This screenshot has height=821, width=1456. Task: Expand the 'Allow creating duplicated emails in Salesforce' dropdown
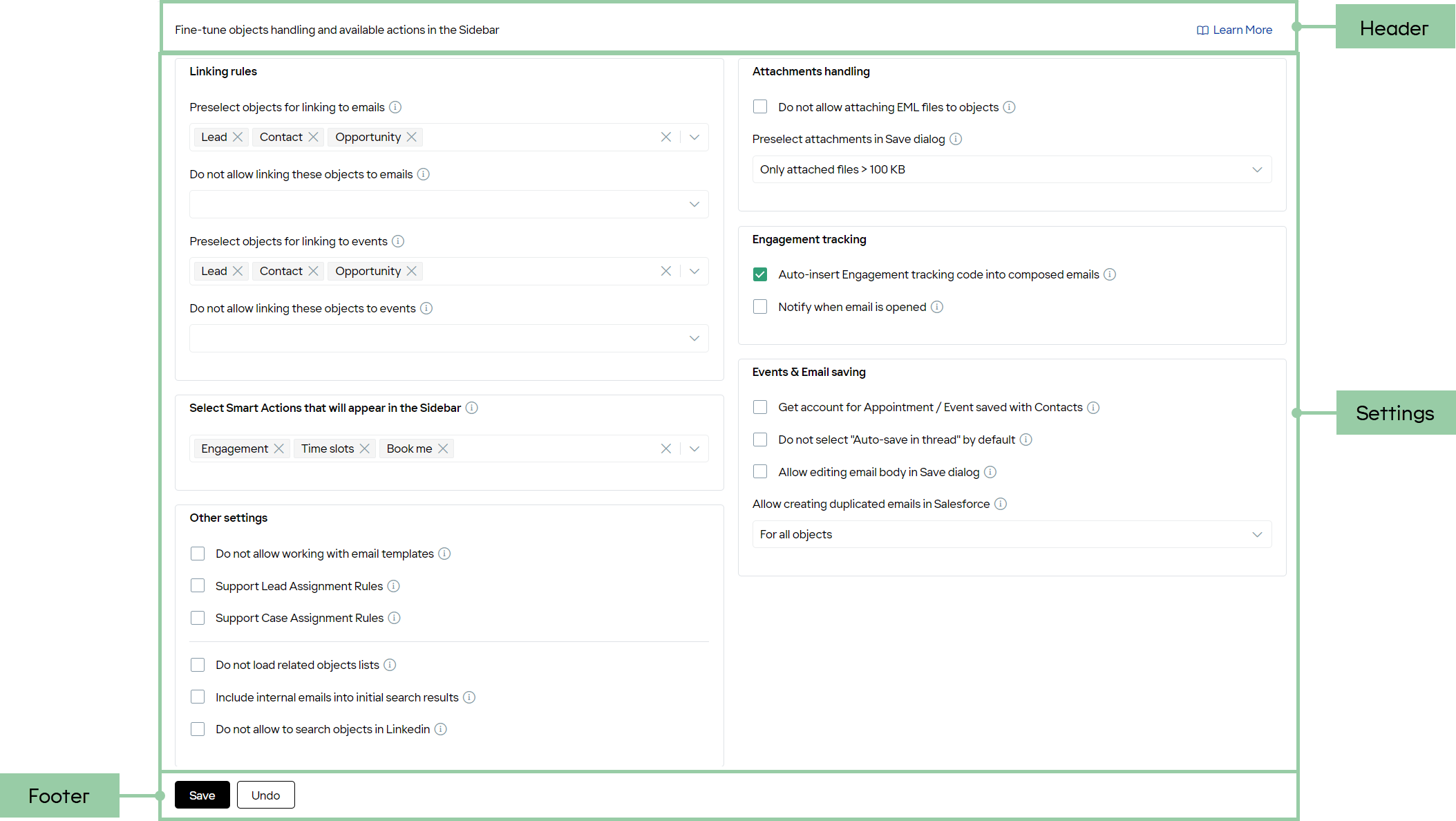pyautogui.click(x=1257, y=534)
